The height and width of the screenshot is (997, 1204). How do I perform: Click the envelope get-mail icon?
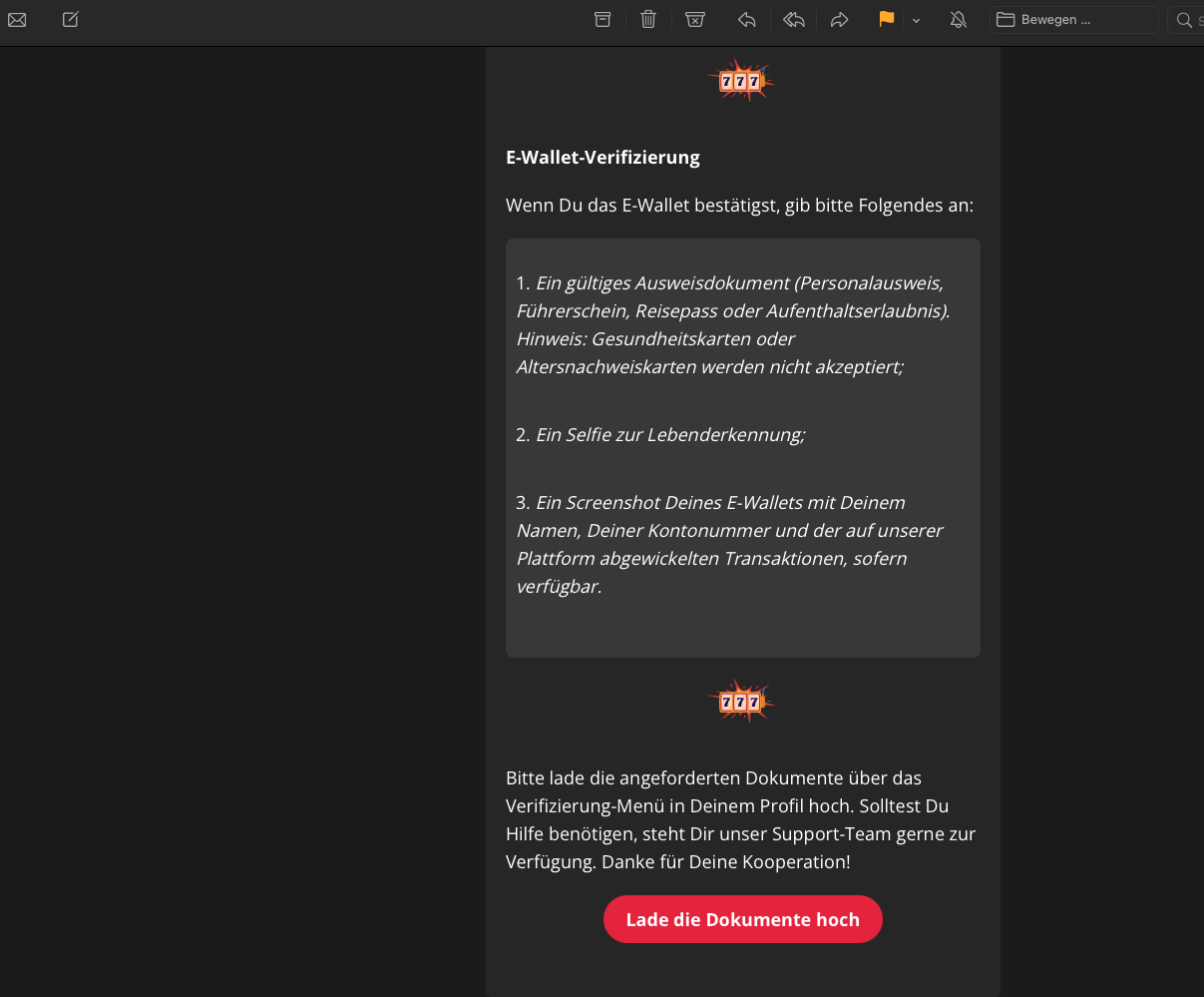pos(17,20)
